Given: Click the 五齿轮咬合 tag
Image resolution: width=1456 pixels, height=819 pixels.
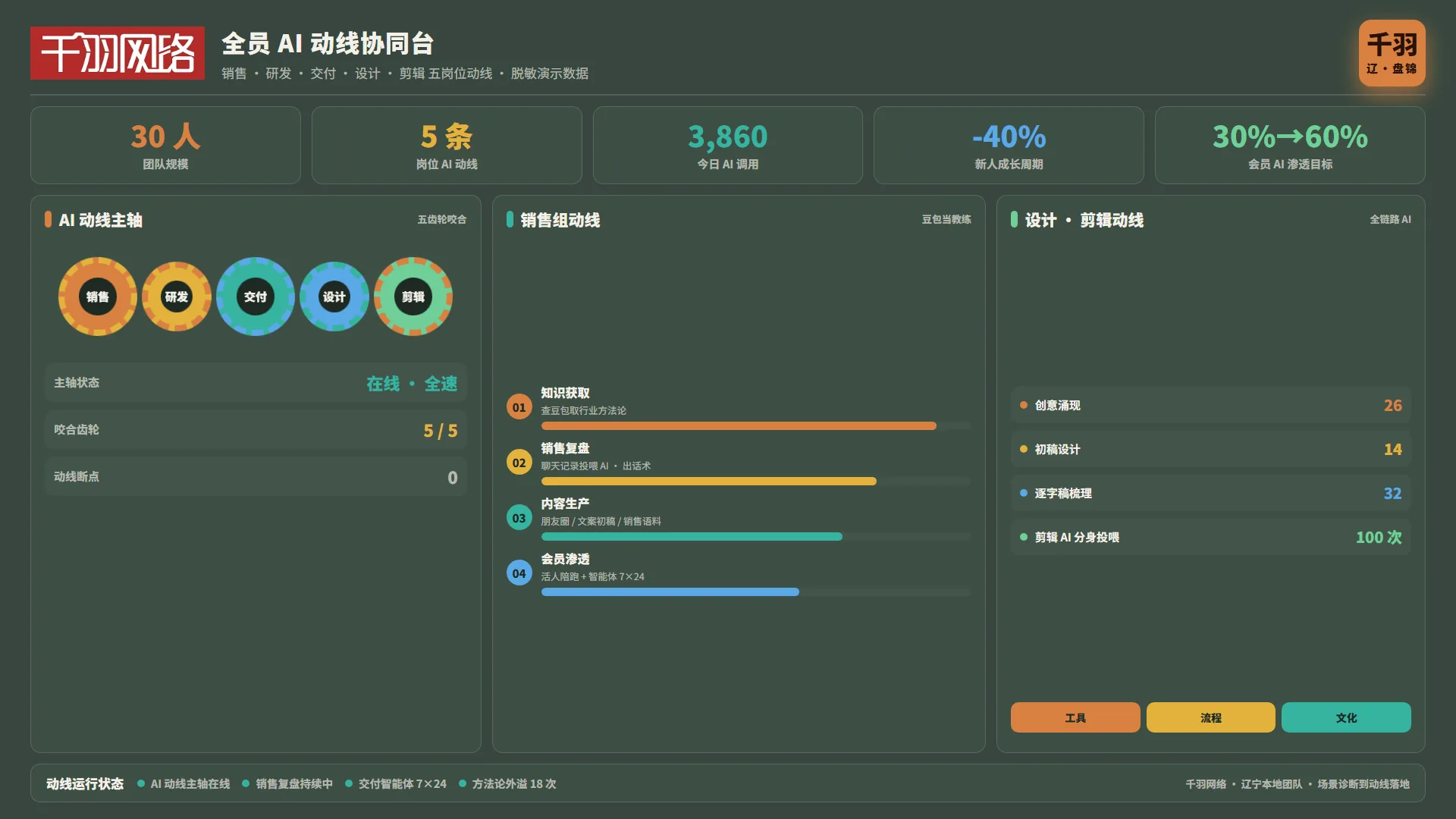Looking at the screenshot, I should pos(442,219).
